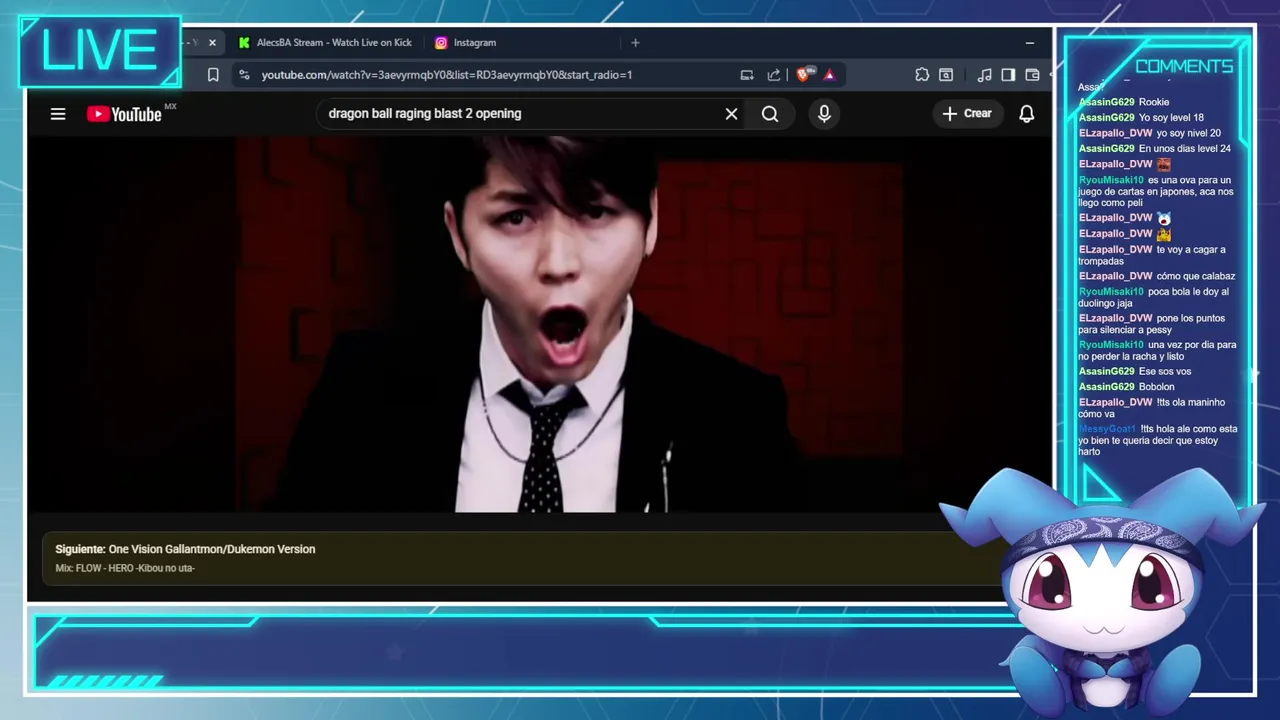Start voice search with microphone
This screenshot has width=1280, height=720.
click(824, 114)
